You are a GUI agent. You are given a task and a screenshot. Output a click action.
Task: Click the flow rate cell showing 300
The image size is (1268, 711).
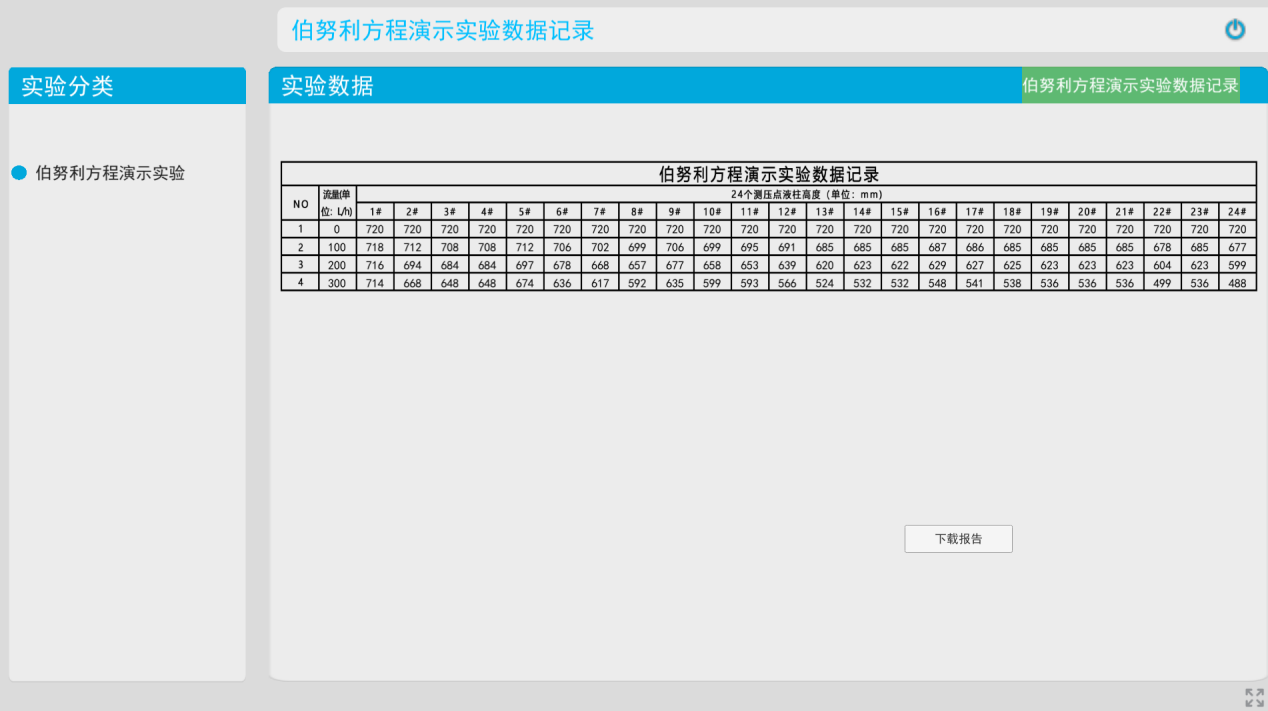337,283
